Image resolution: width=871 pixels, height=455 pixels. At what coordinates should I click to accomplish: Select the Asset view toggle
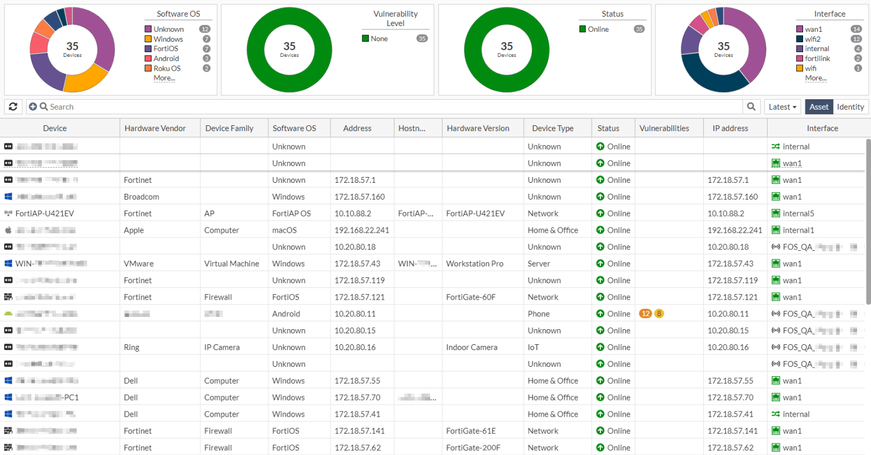point(819,107)
